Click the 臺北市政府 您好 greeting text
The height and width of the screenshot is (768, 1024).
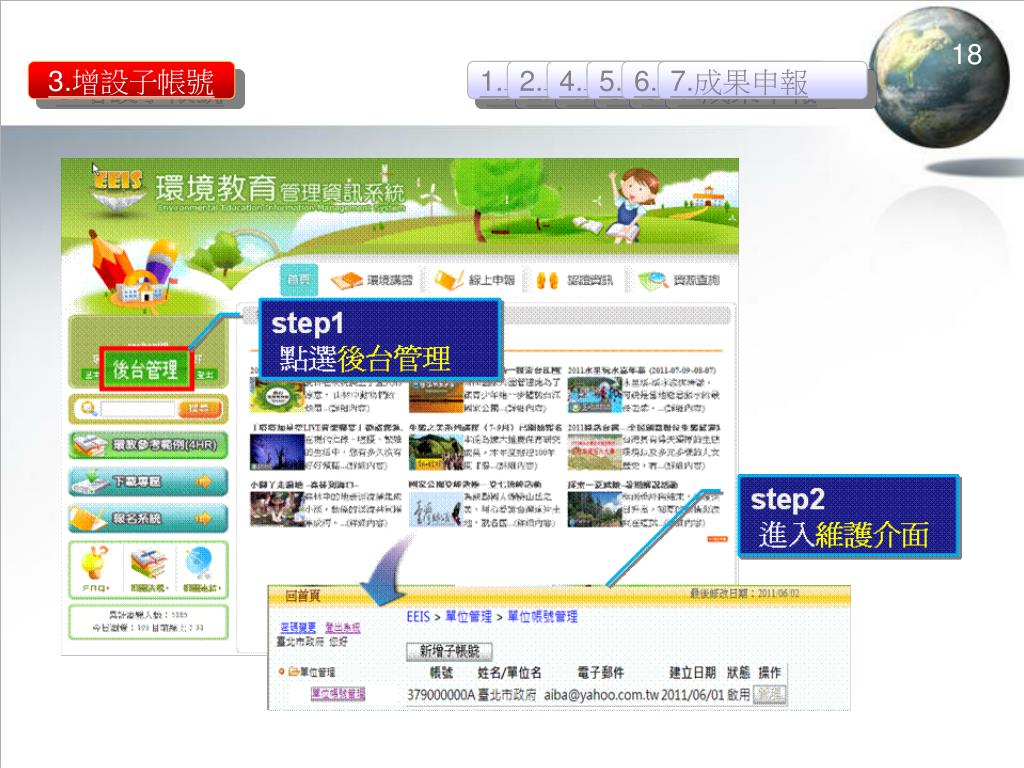click(x=312, y=641)
